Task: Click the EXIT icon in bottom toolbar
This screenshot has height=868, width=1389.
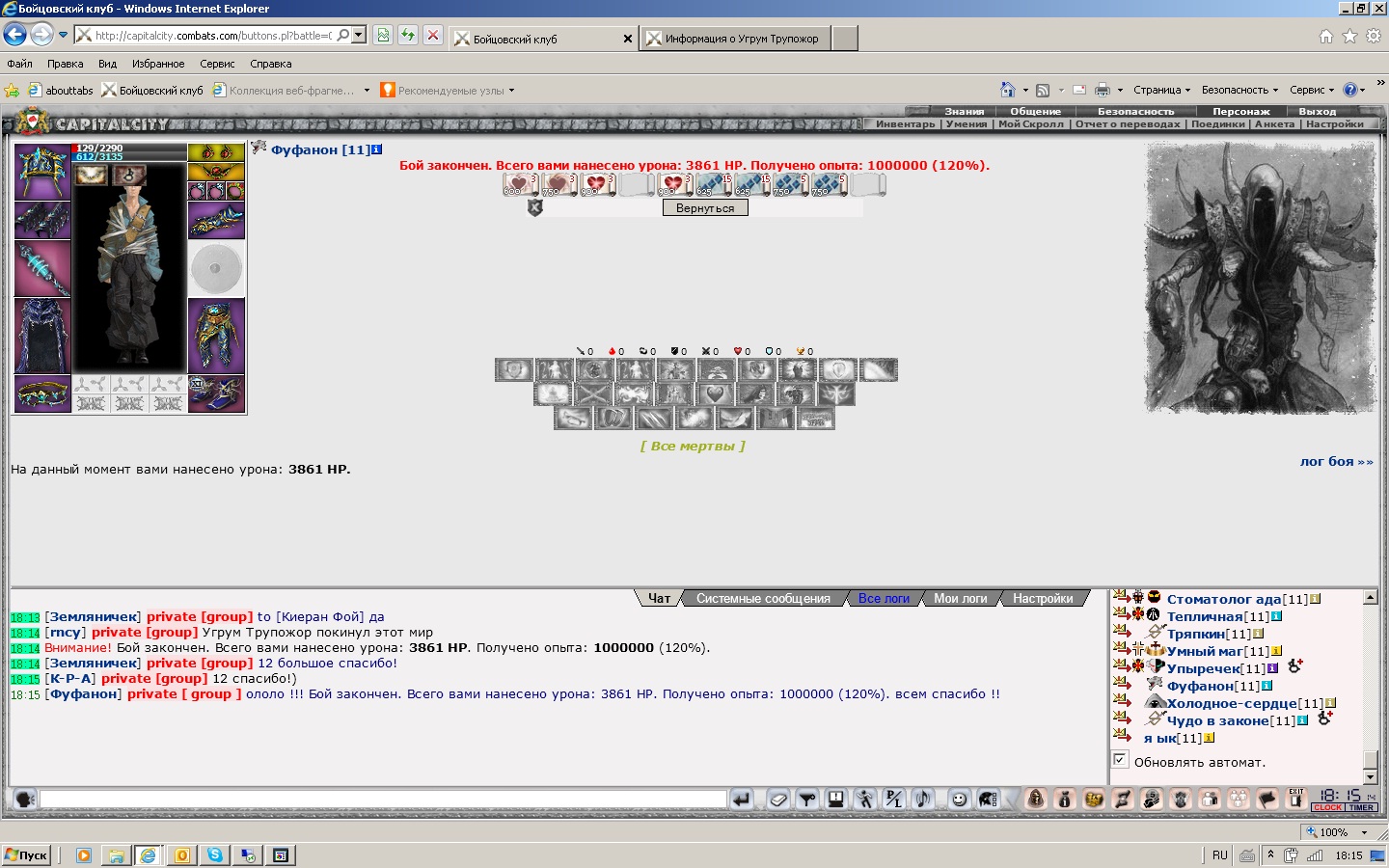Action: point(1296,799)
